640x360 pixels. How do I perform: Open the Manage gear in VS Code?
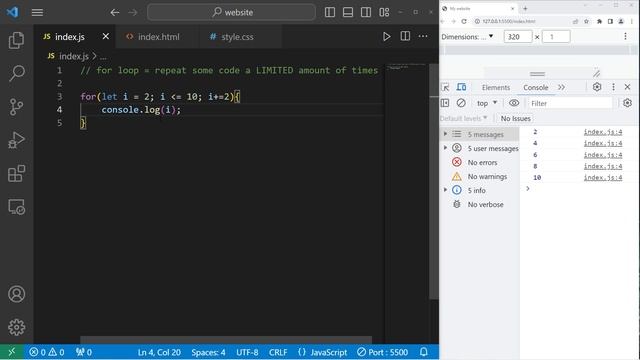16,327
